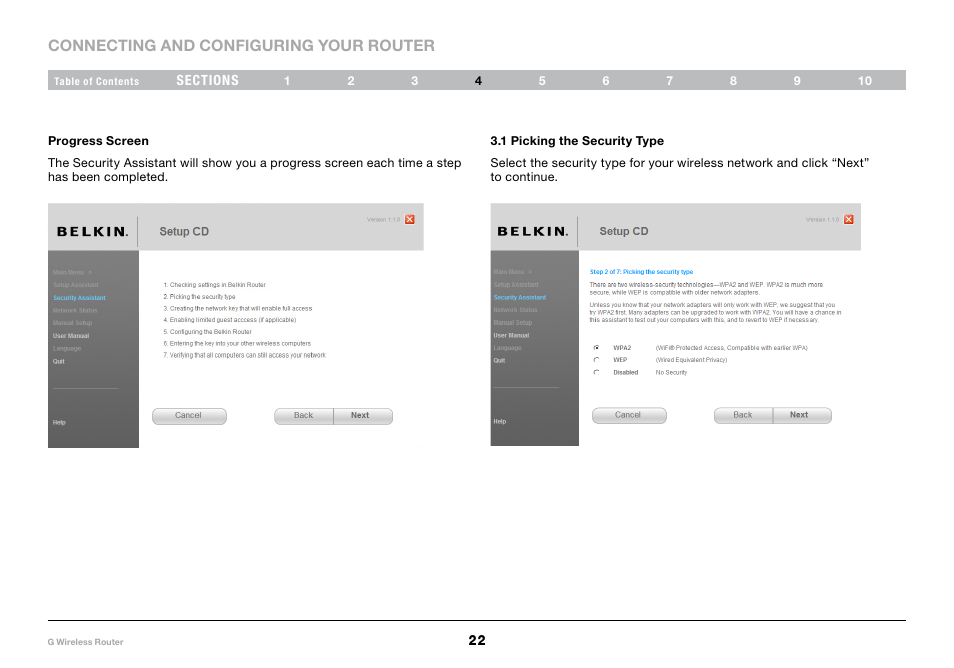The height and width of the screenshot is (668, 954).
Task: Jump to section 3 in navigation bar
Action: (x=414, y=81)
